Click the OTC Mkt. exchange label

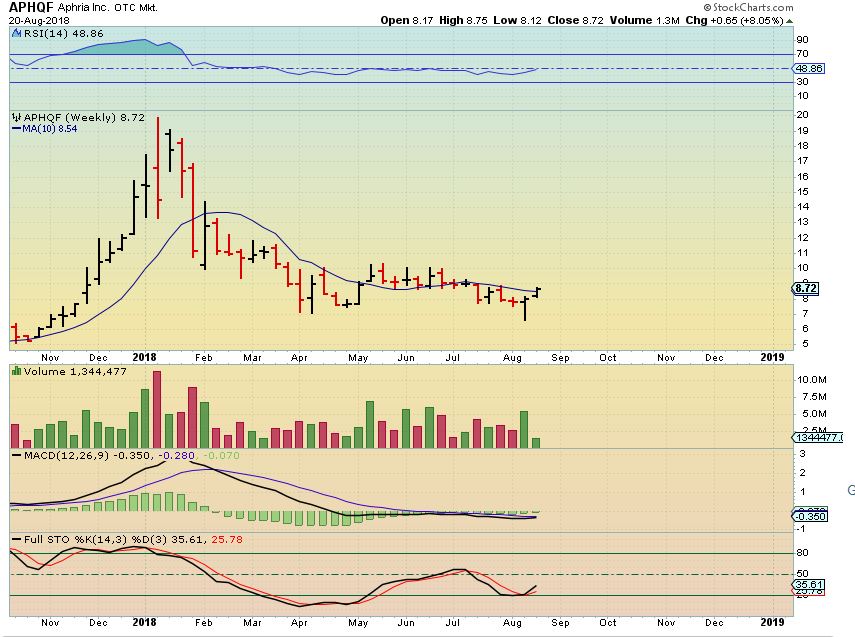tap(136, 8)
